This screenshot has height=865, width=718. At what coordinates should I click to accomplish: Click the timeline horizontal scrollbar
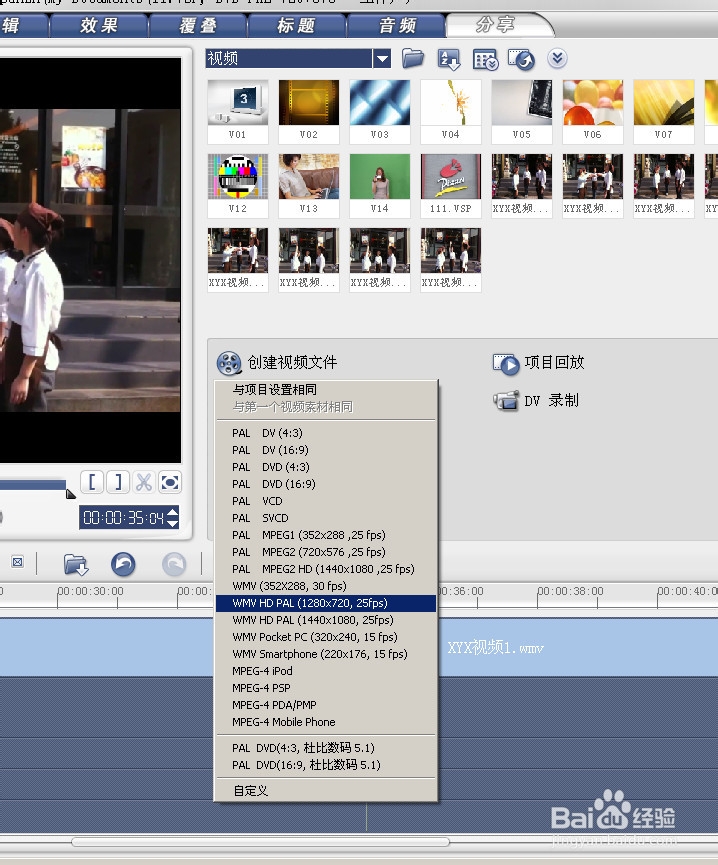pos(260,842)
